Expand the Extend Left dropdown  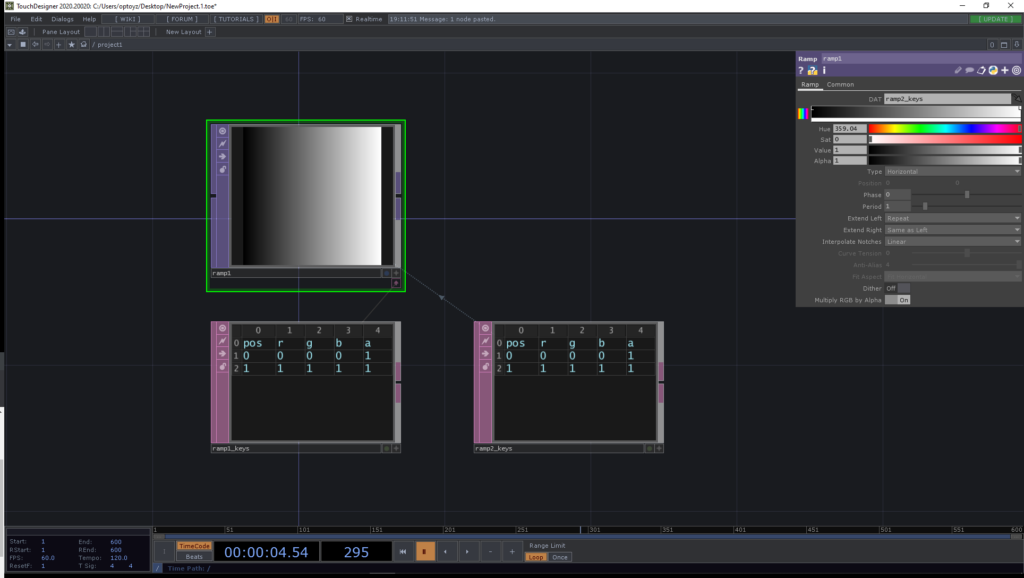pos(951,217)
